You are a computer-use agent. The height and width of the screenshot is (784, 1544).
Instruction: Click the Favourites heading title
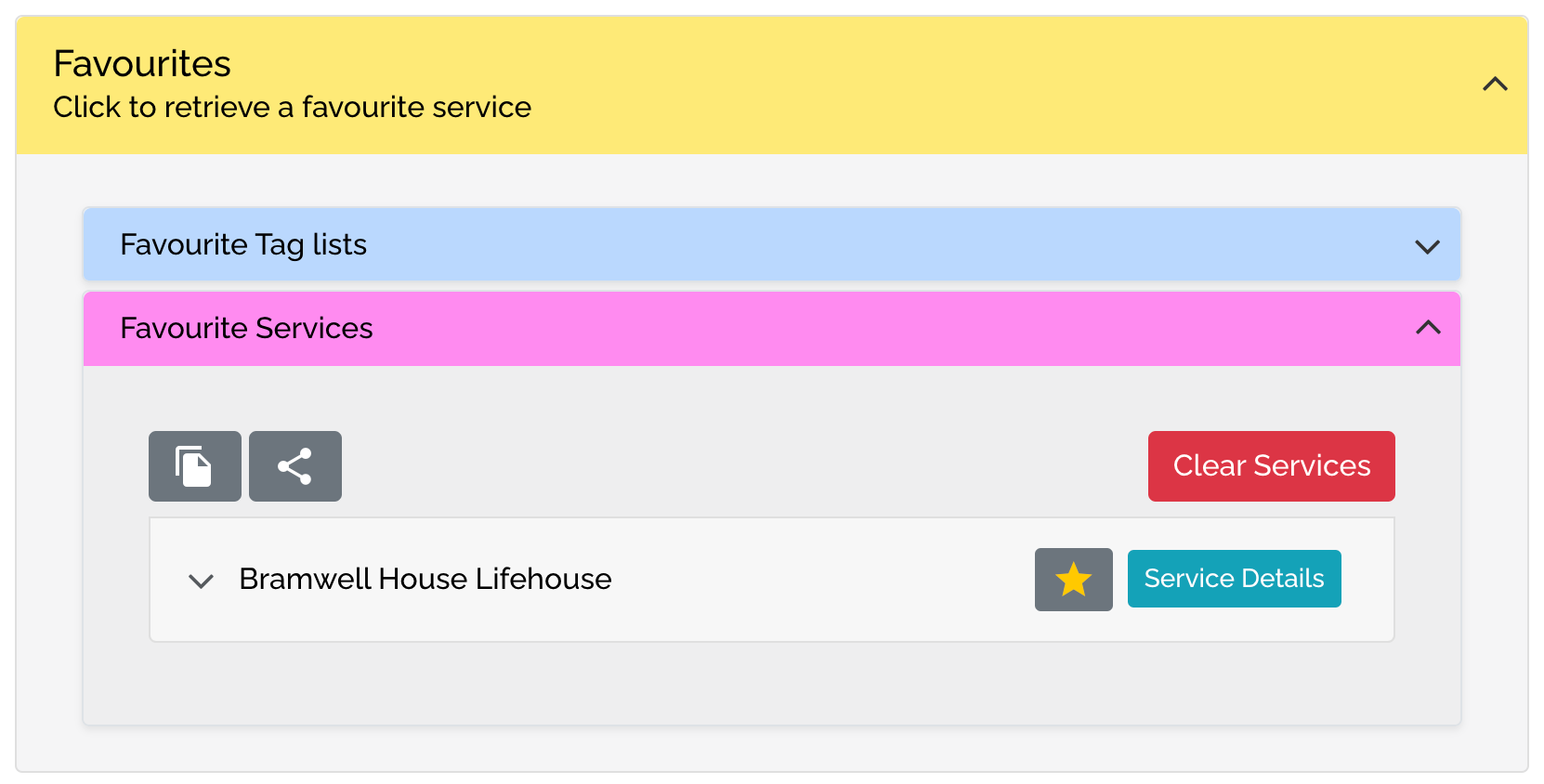[x=142, y=63]
